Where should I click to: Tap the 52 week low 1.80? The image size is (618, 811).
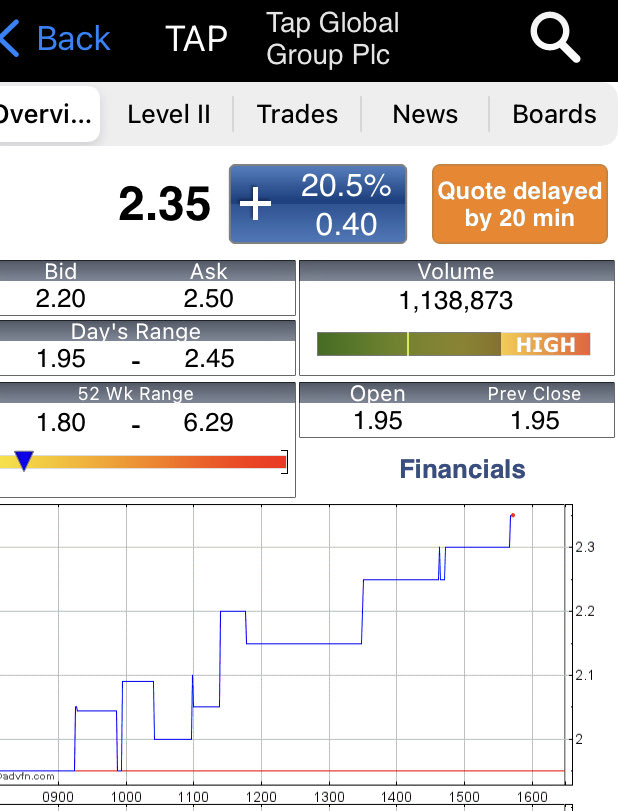click(61, 423)
